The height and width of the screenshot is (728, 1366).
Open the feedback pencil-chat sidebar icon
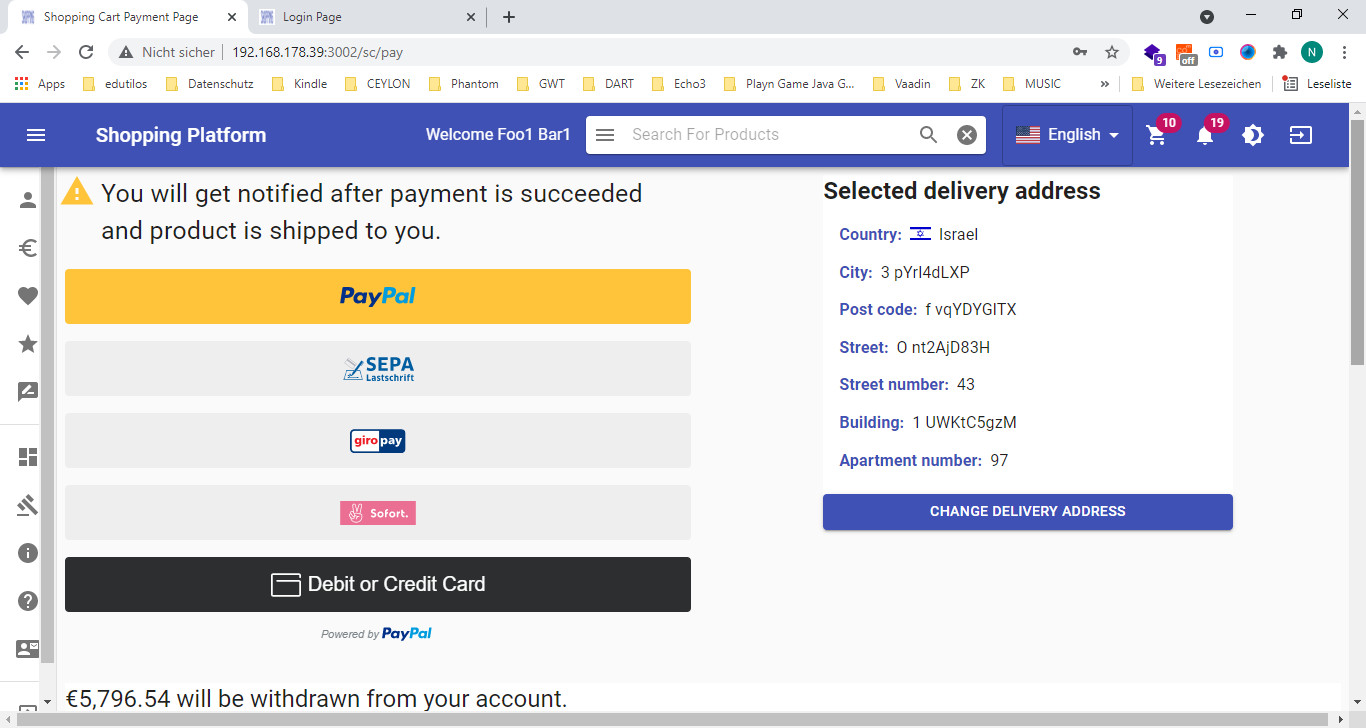(x=28, y=392)
